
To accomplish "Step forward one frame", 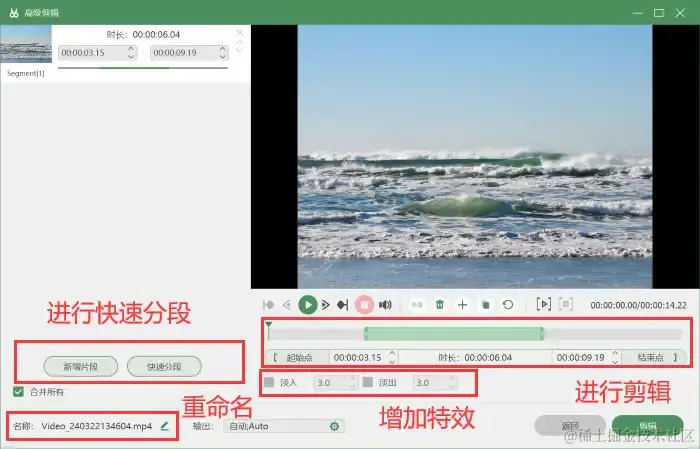I will click(x=325, y=305).
